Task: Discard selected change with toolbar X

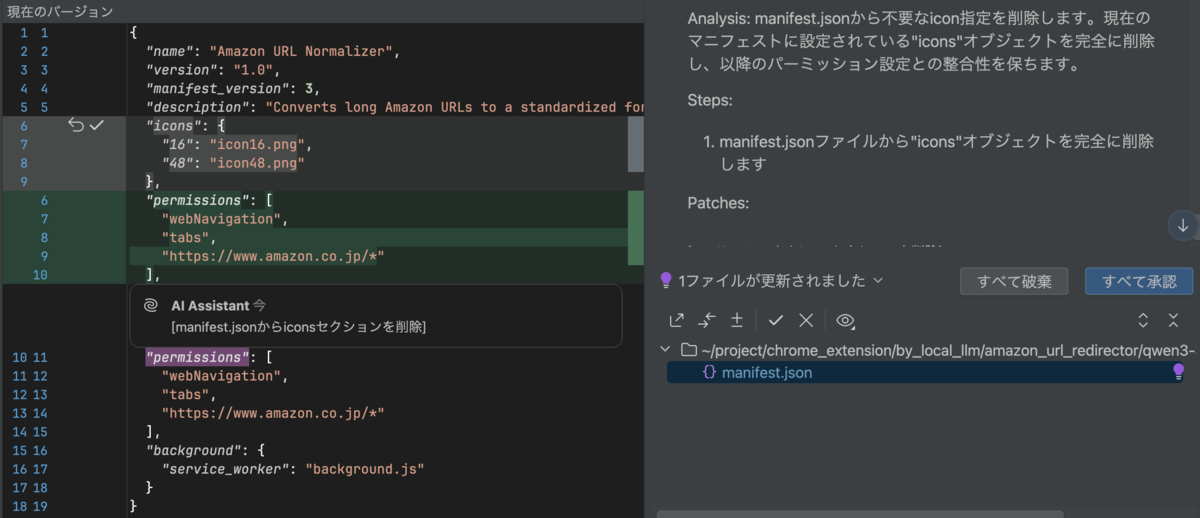Action: [806, 320]
